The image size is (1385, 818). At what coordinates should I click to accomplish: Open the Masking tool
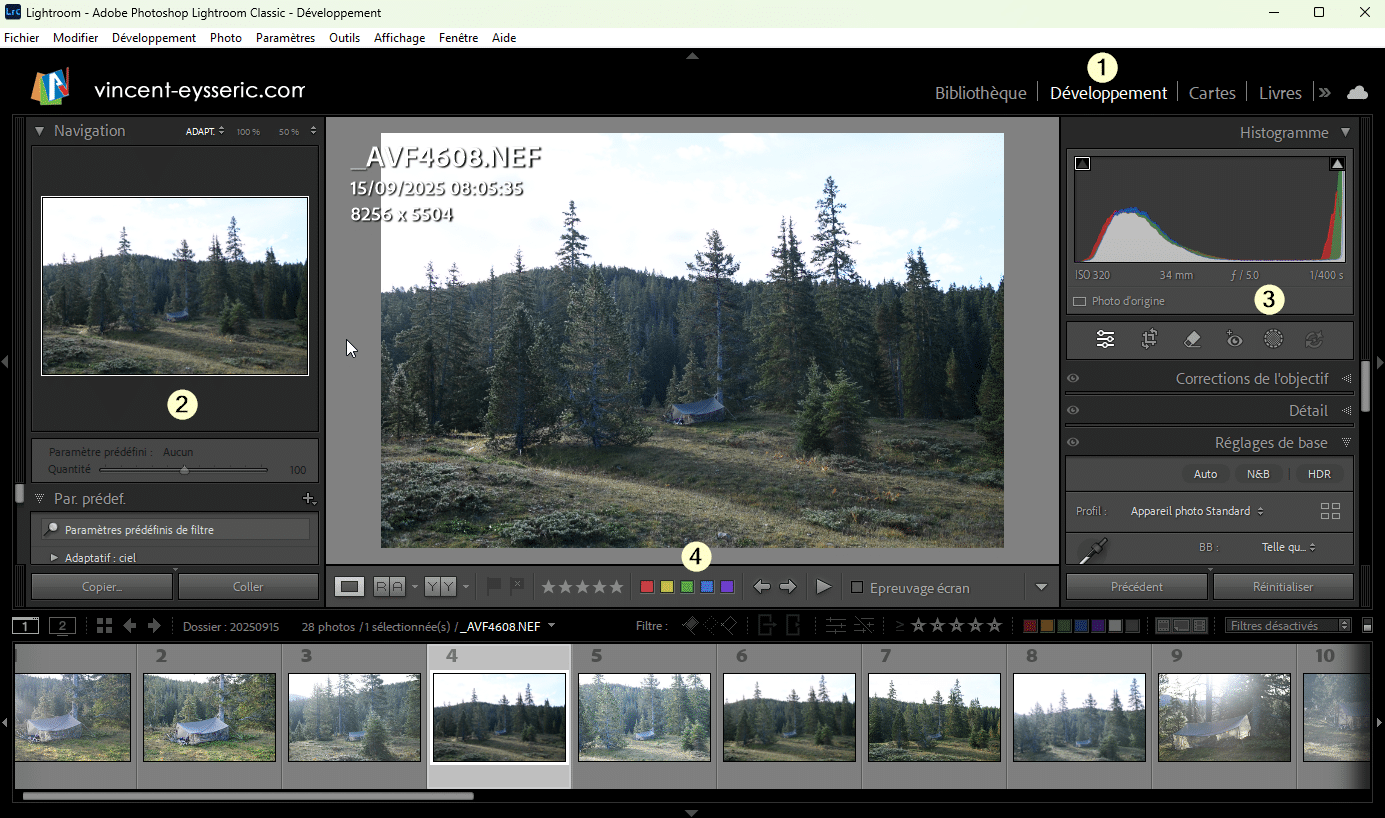[x=1273, y=339]
